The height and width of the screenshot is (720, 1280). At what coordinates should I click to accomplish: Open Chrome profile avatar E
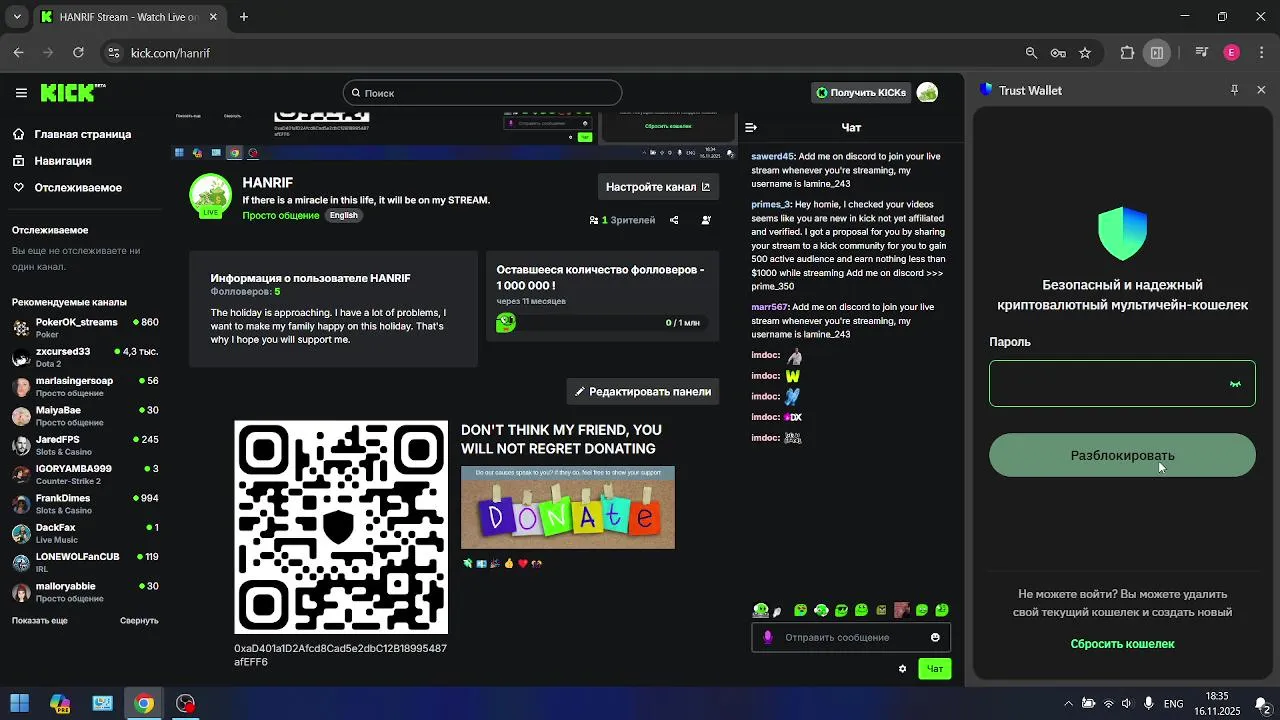click(1232, 53)
